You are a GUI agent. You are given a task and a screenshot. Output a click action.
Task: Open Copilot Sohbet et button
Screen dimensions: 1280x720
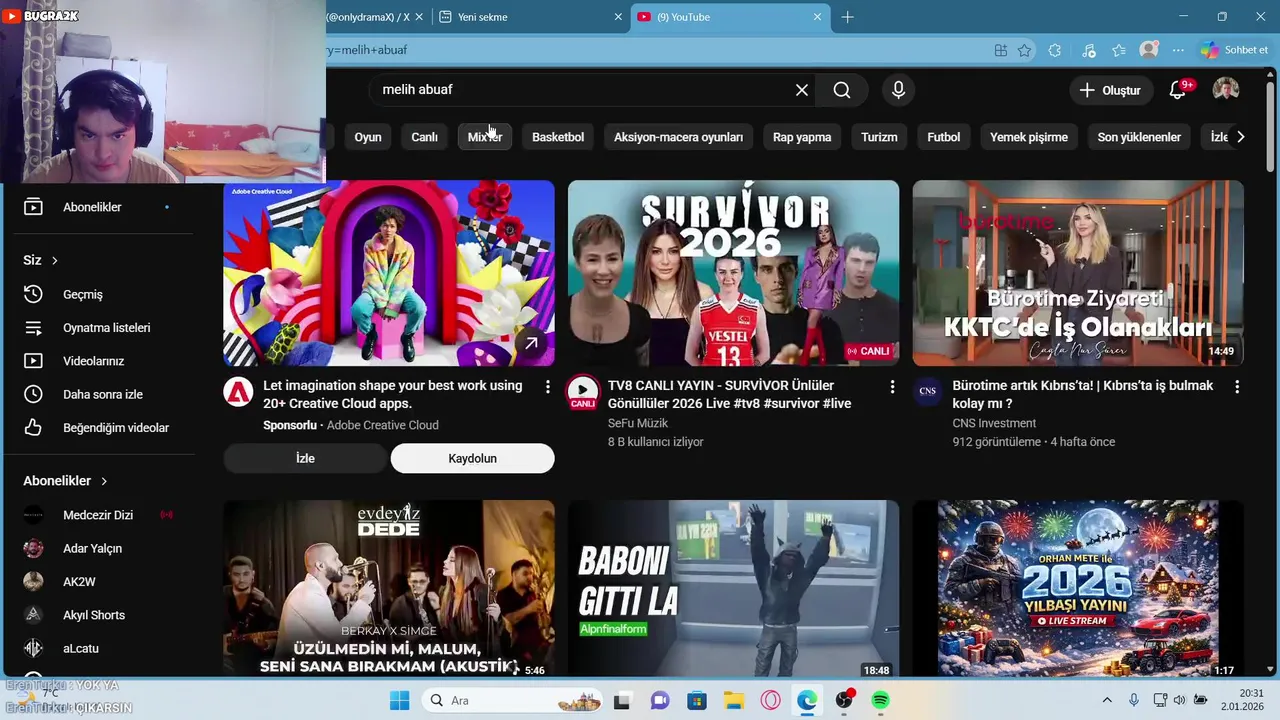click(x=1235, y=50)
